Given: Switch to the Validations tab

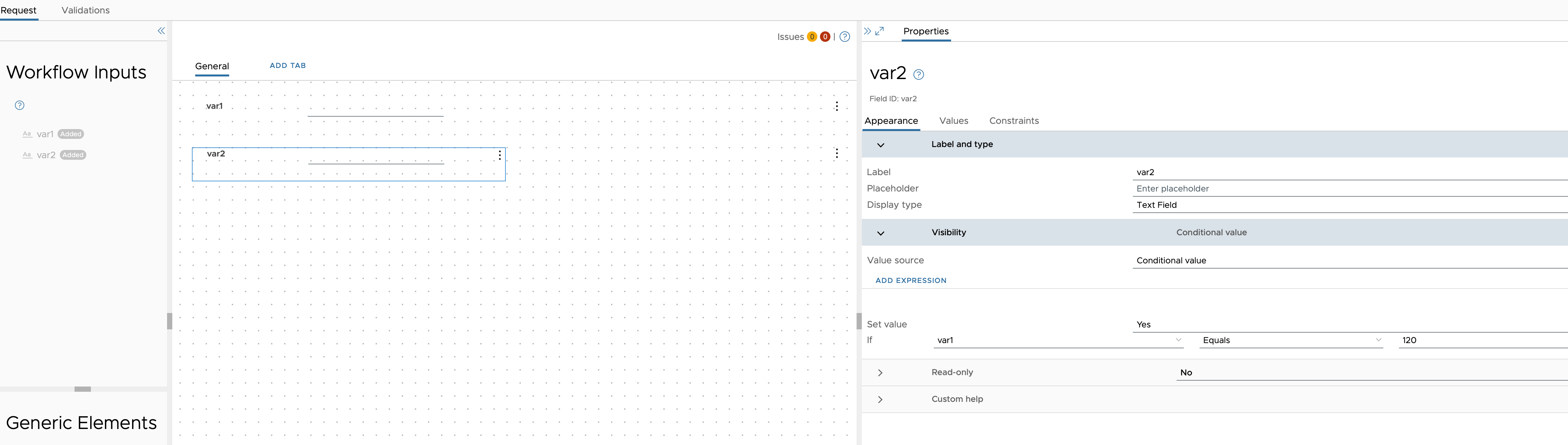Looking at the screenshot, I should tap(85, 10).
